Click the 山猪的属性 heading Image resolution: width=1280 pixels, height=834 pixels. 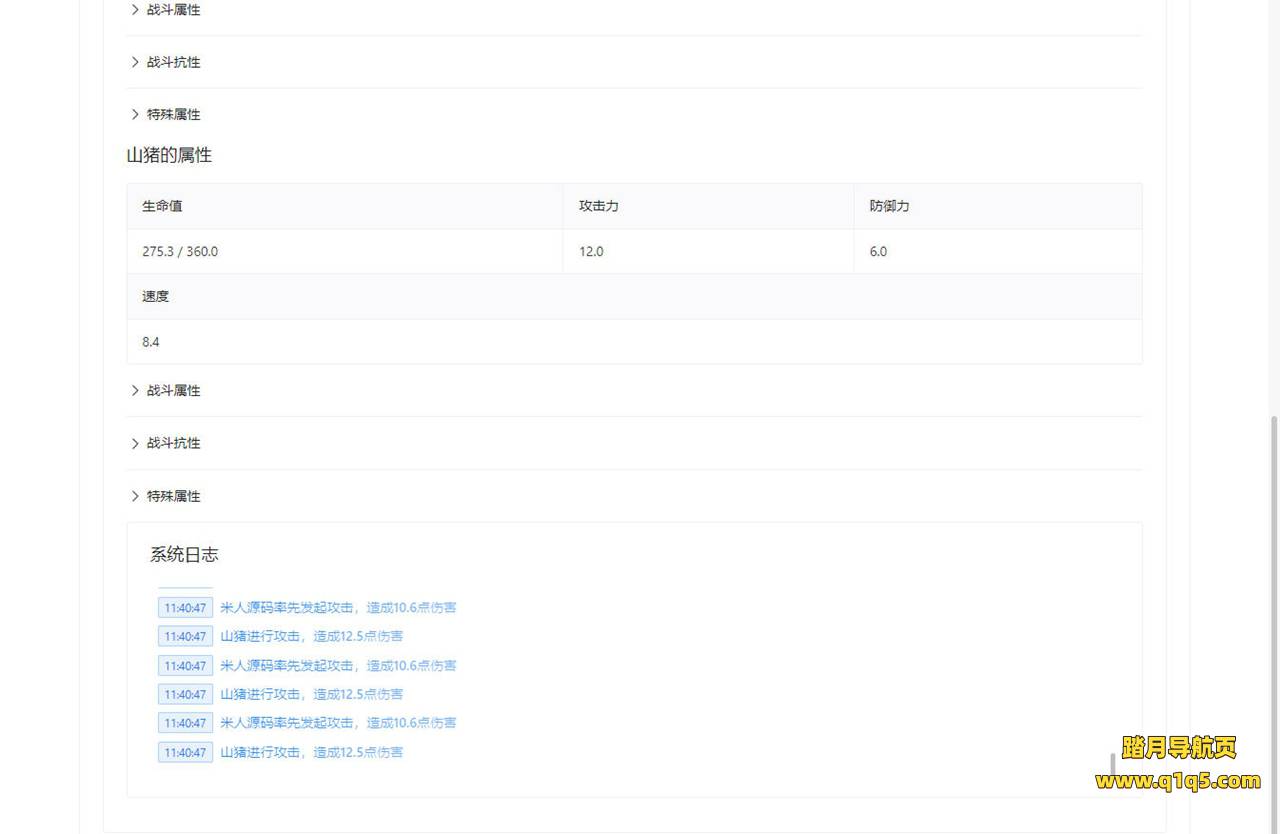tap(169, 156)
